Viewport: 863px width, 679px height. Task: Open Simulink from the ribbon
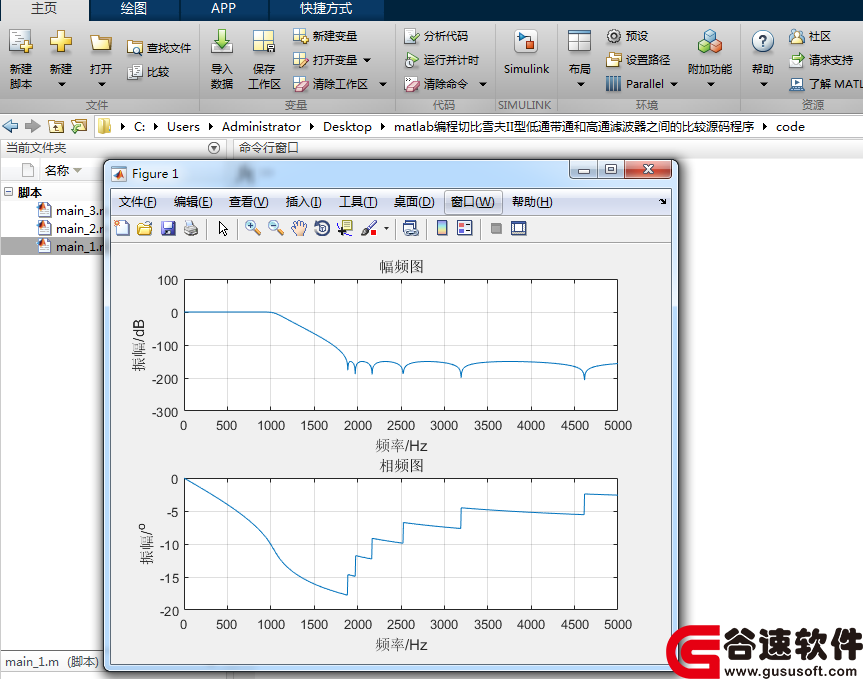pyautogui.click(x=526, y=52)
